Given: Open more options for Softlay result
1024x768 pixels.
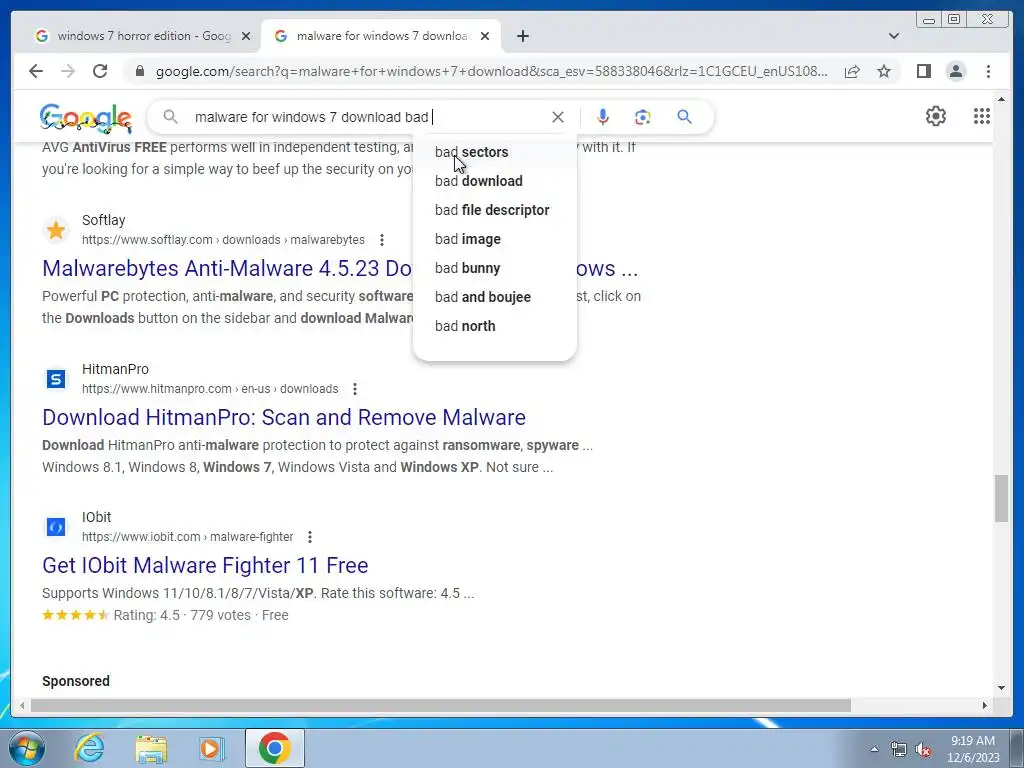Looking at the screenshot, I should [382, 240].
